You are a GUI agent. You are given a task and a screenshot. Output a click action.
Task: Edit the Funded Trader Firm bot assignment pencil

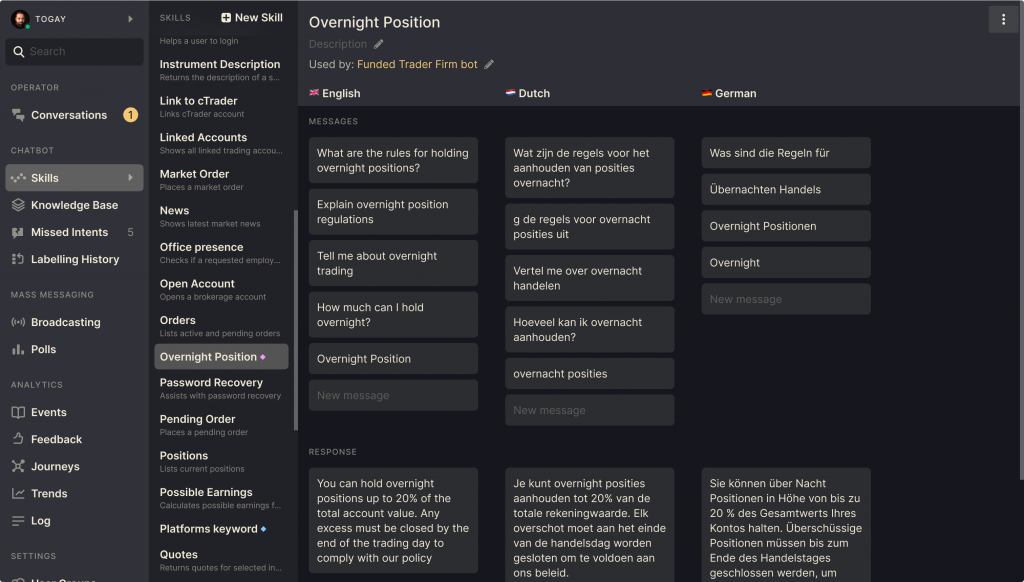click(x=489, y=65)
